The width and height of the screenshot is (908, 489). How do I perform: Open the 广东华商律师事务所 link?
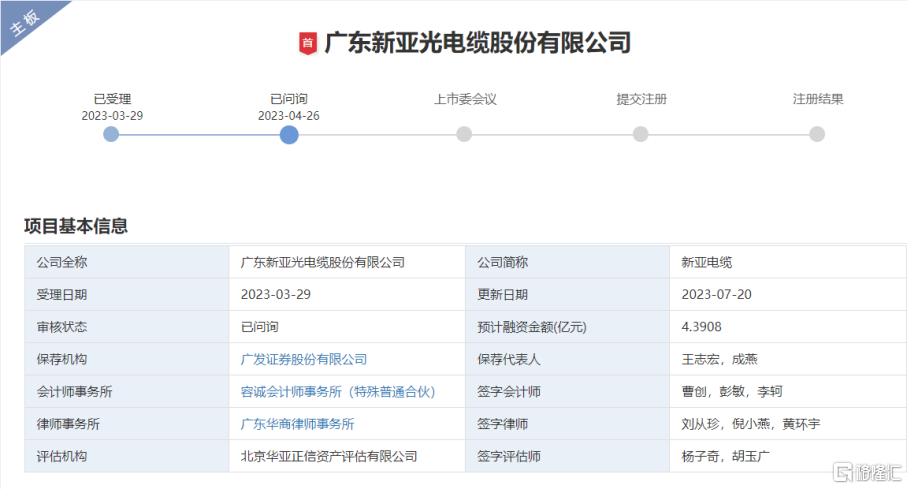pyautogui.click(x=298, y=424)
